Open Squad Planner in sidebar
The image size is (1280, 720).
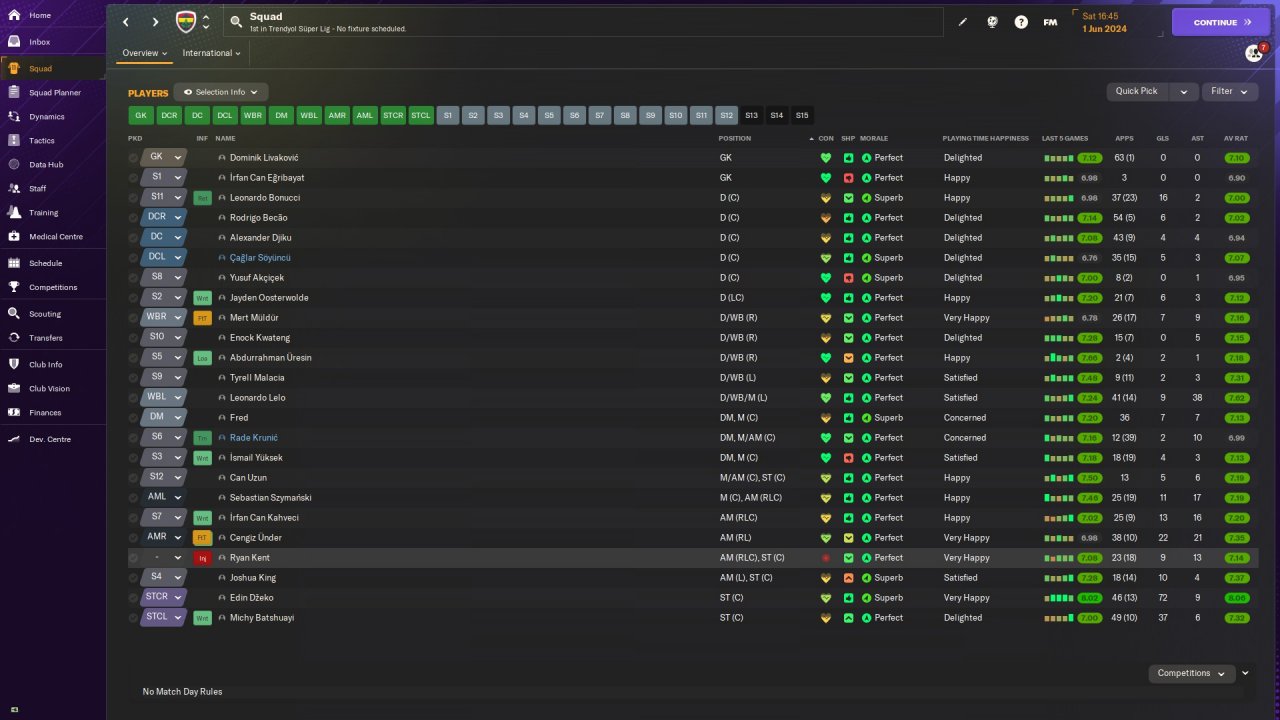pos(54,92)
